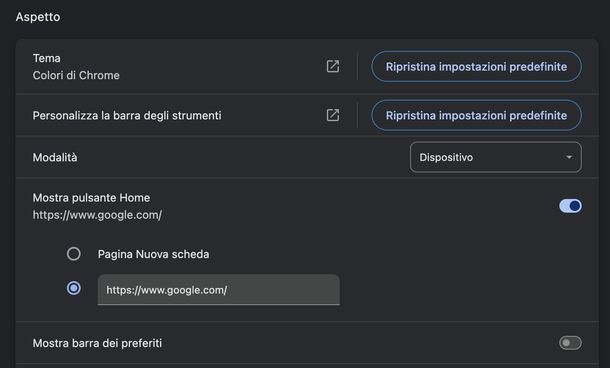Click the URL text under Mostra pulsante Home
This screenshot has height=368, width=610.
coord(97,215)
